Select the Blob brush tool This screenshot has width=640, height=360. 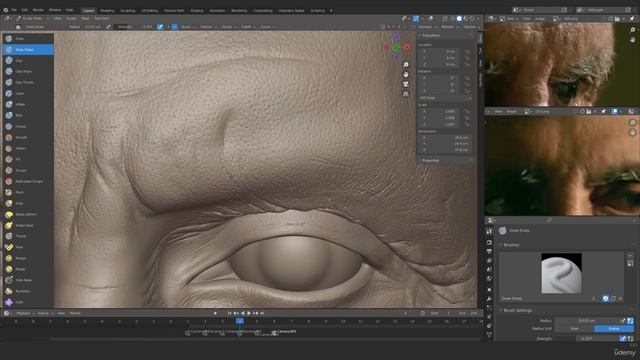[x=28, y=116]
